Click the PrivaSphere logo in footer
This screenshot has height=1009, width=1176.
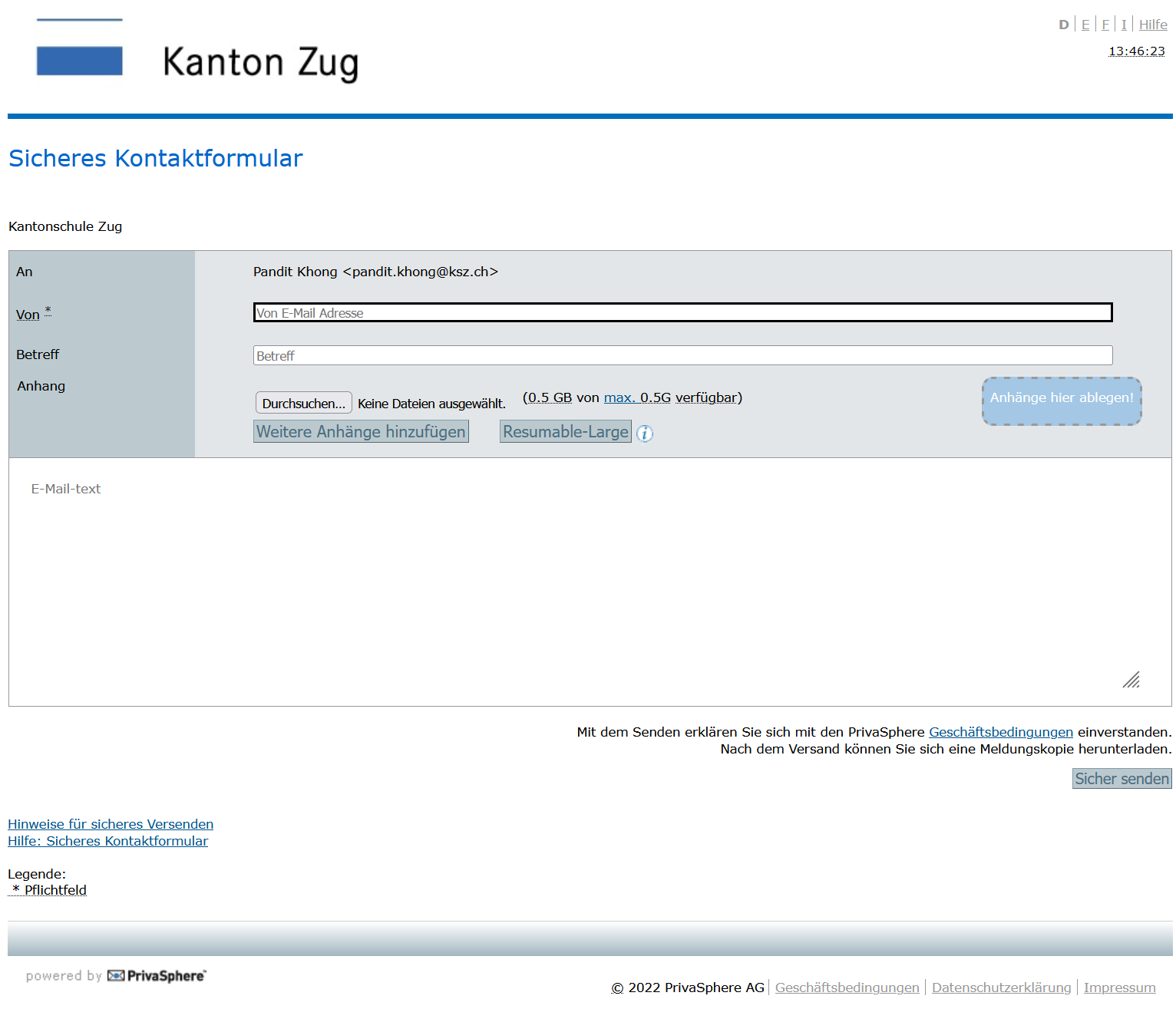(157, 975)
